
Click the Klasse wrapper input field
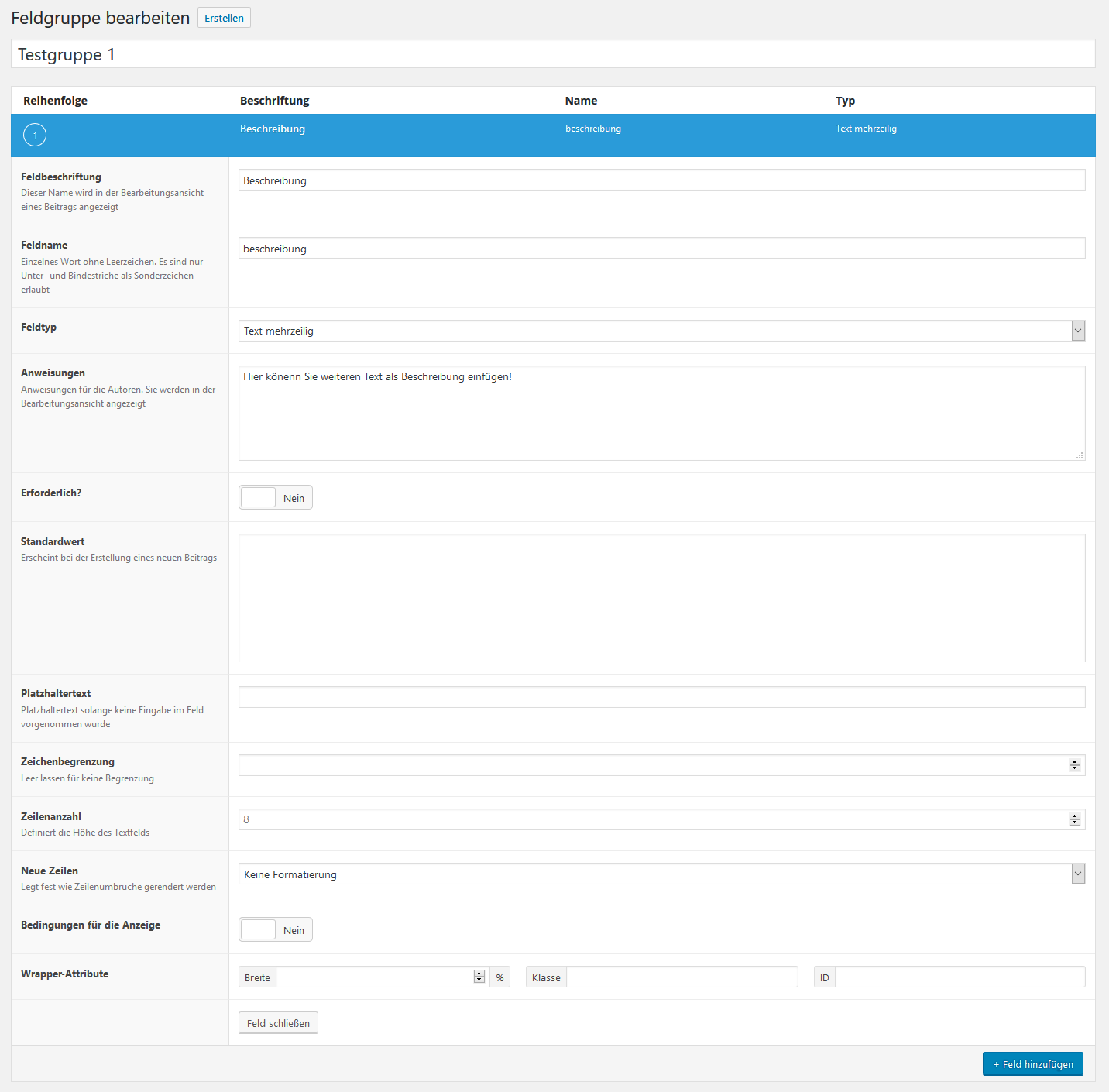point(682,977)
